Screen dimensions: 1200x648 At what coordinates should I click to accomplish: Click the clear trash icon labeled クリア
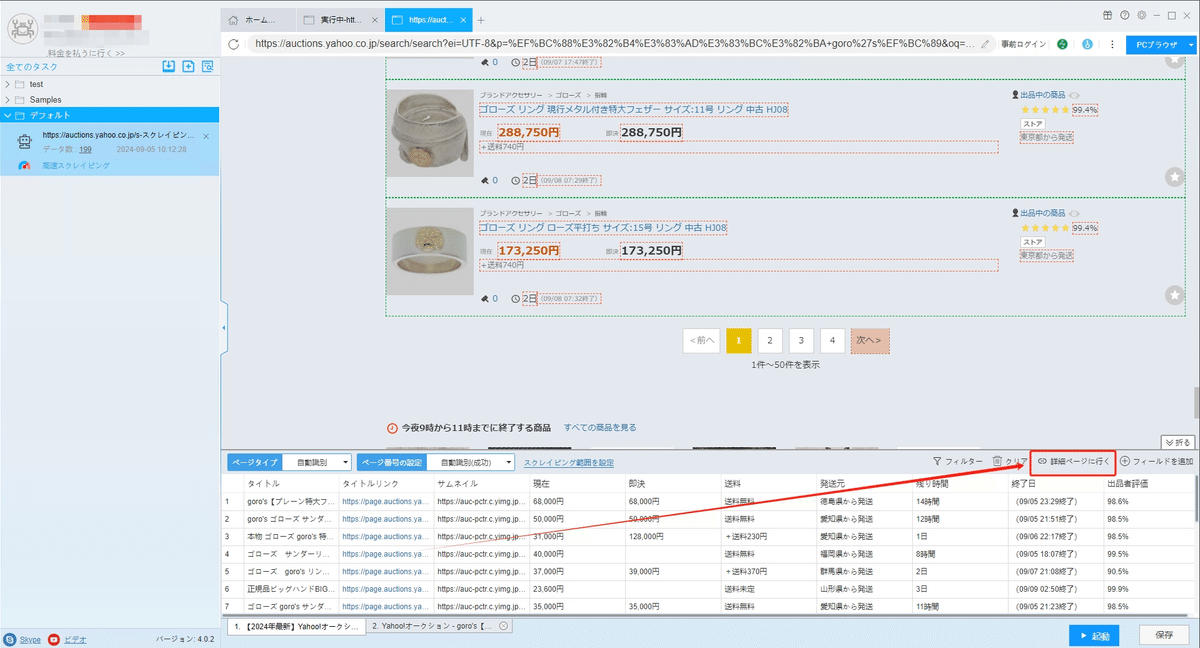point(1009,461)
